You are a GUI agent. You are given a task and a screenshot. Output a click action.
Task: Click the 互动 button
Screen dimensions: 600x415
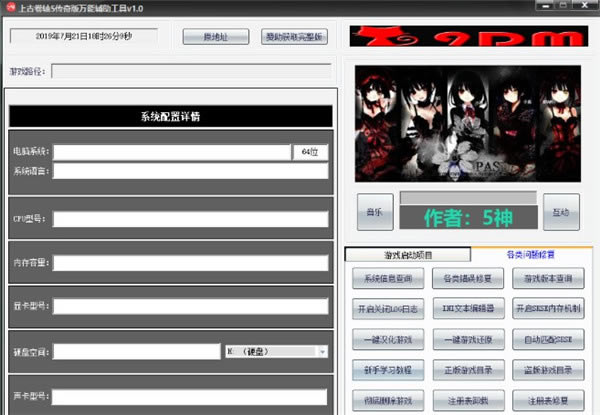(x=561, y=212)
